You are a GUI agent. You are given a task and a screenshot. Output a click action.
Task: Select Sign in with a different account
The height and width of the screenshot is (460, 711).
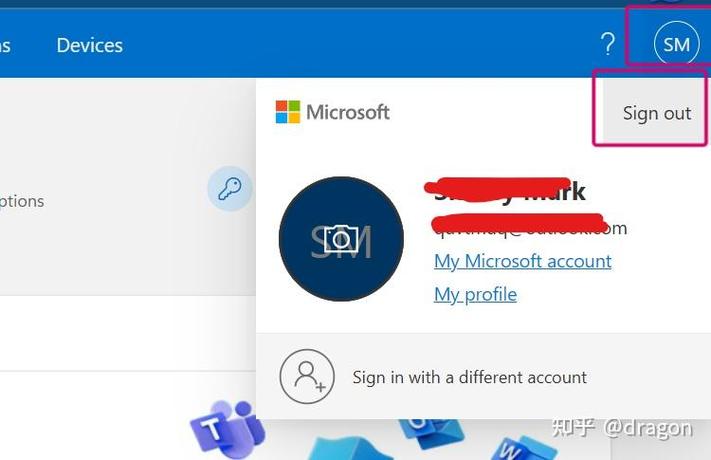coord(470,377)
